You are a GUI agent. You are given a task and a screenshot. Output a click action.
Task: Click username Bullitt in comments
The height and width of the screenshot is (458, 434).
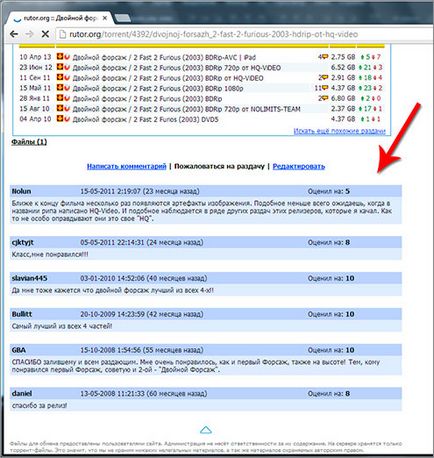[22, 314]
